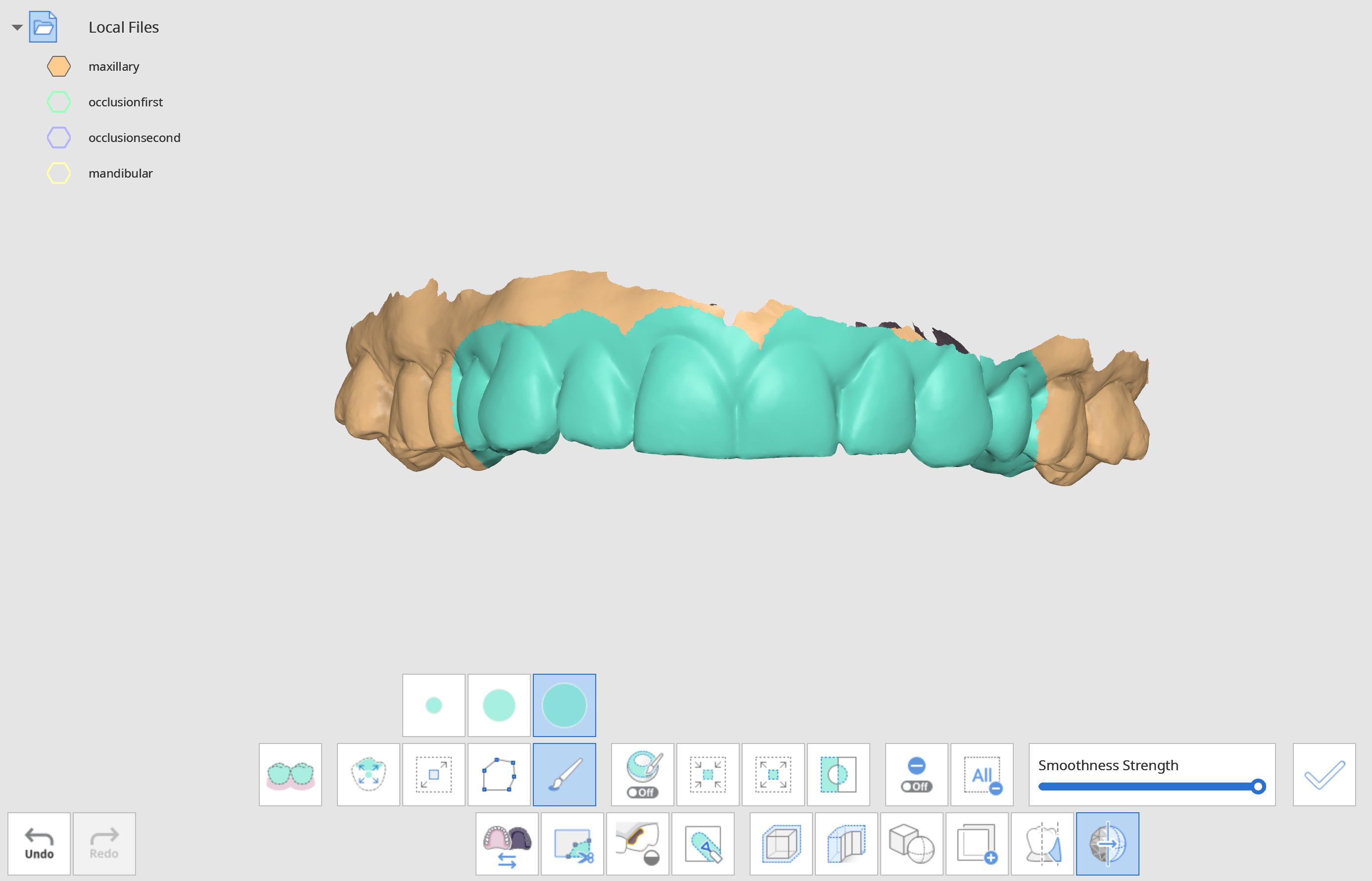Open the text label engraving tool
Viewport: 1372px width, 881px height.
tap(703, 844)
